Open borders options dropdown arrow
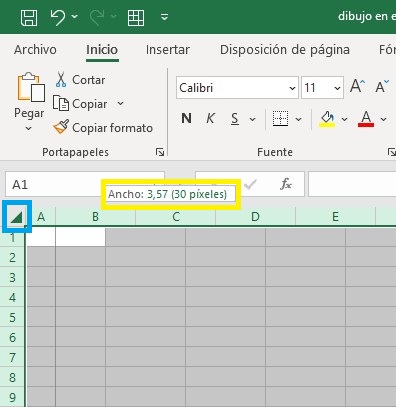This screenshot has height=407, width=396. pyautogui.click(x=298, y=119)
